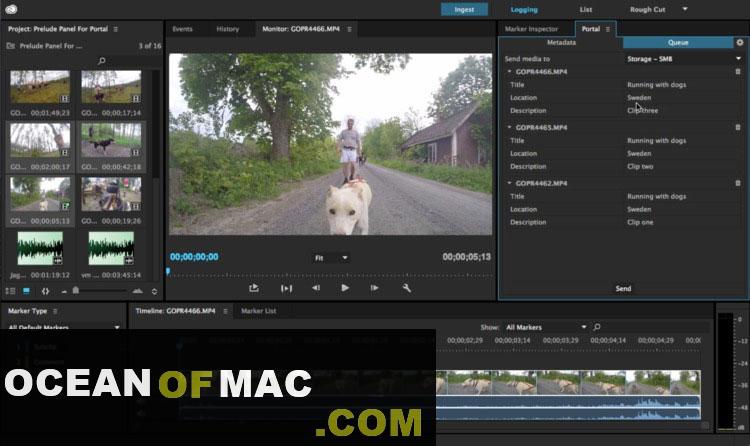Viewport: 750px width, 446px height.
Task: Switch to the List workspace
Action: point(586,9)
